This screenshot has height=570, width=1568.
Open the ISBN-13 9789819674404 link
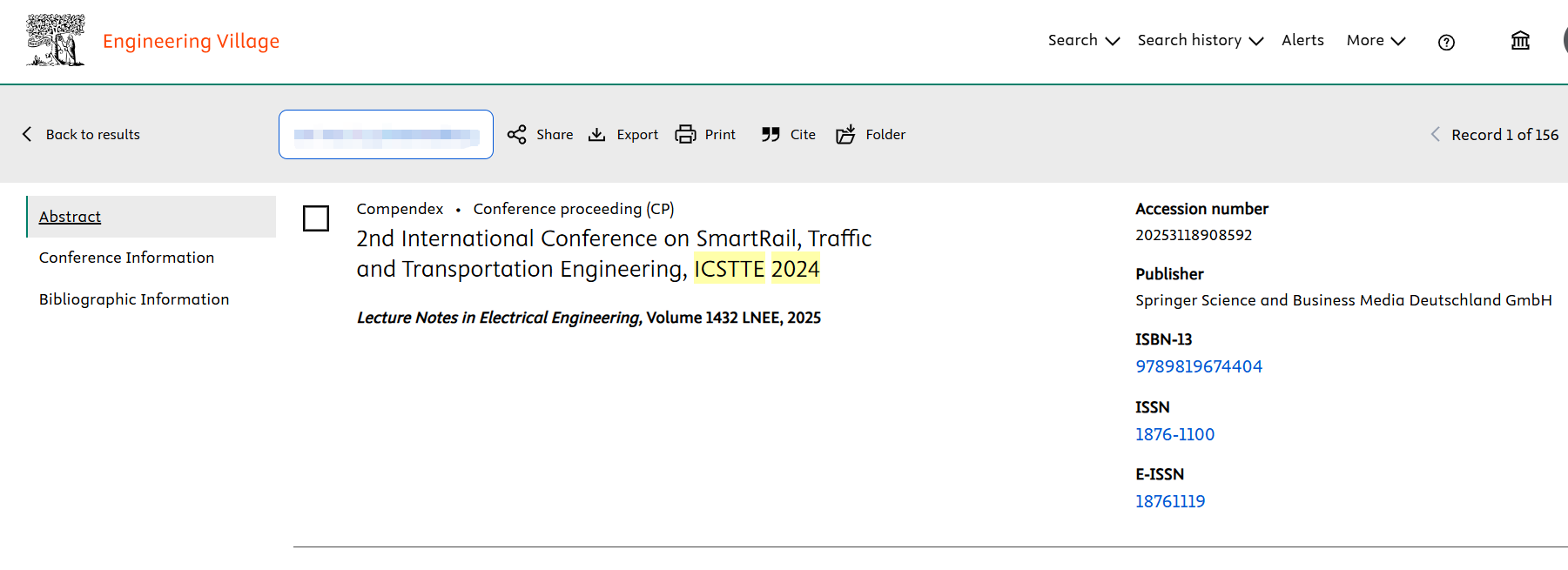pyautogui.click(x=1198, y=366)
